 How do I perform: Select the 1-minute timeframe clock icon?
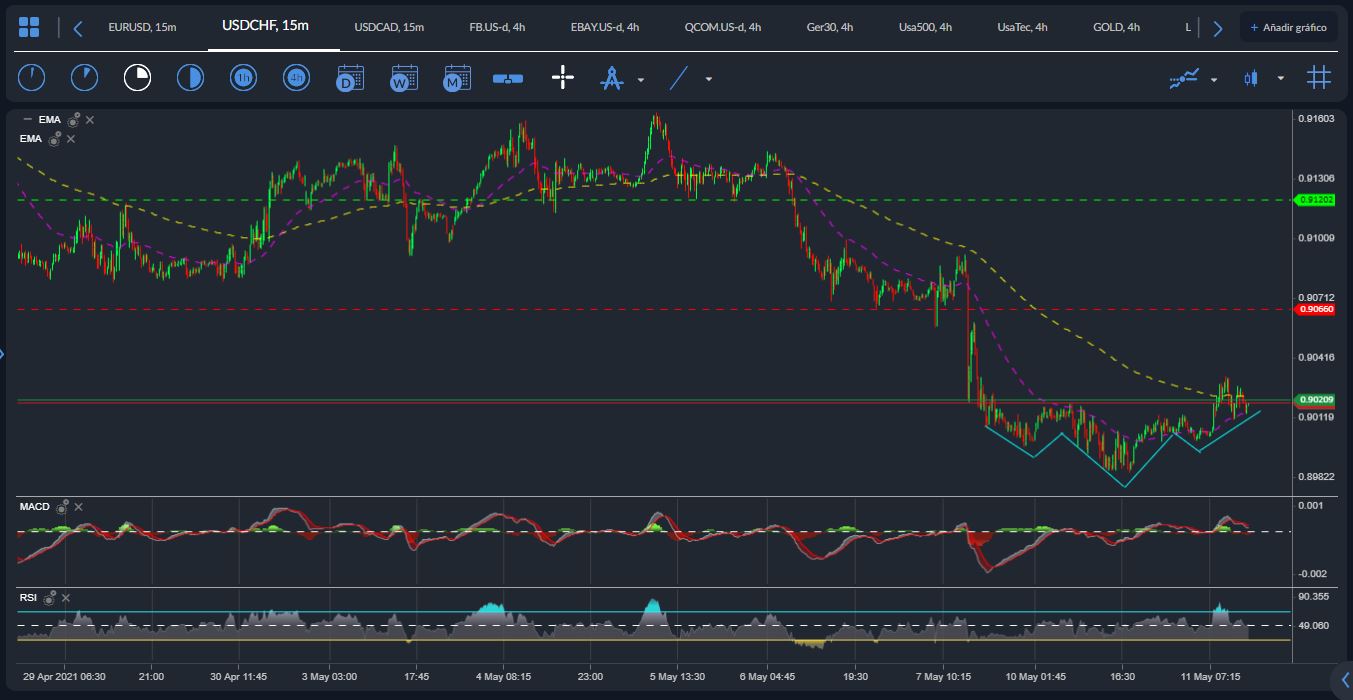tap(32, 77)
